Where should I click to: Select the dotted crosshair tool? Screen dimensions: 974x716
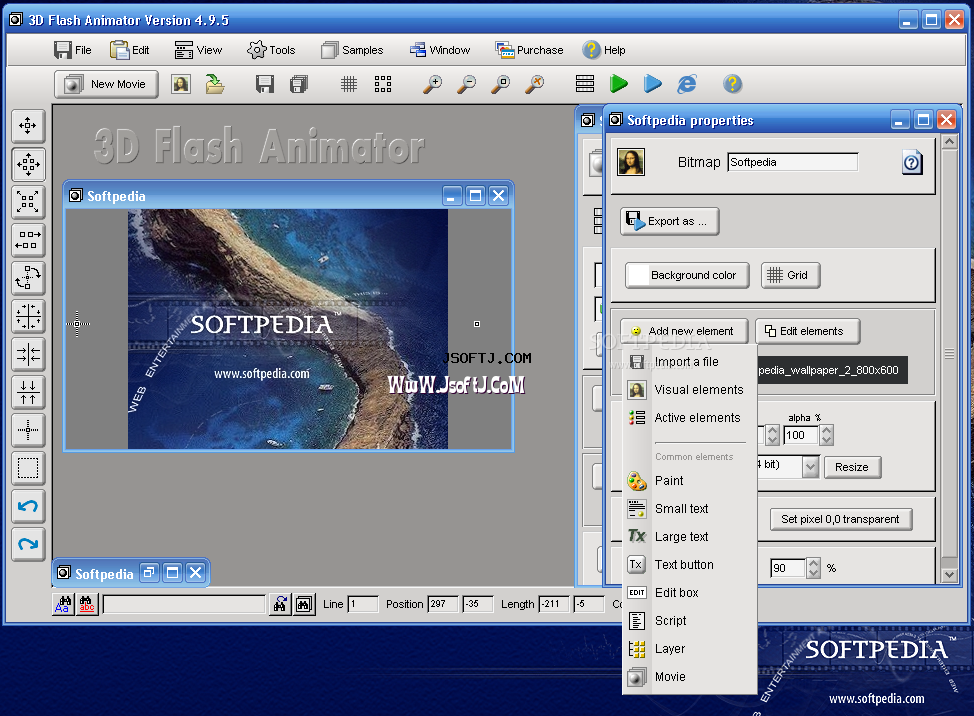tap(28, 430)
